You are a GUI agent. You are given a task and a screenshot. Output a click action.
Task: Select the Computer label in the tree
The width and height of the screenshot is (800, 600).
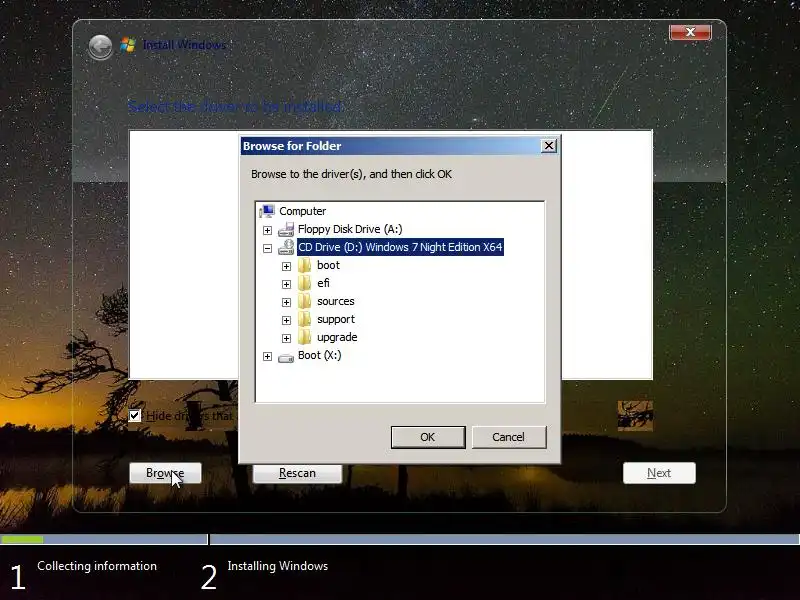[x=303, y=211]
